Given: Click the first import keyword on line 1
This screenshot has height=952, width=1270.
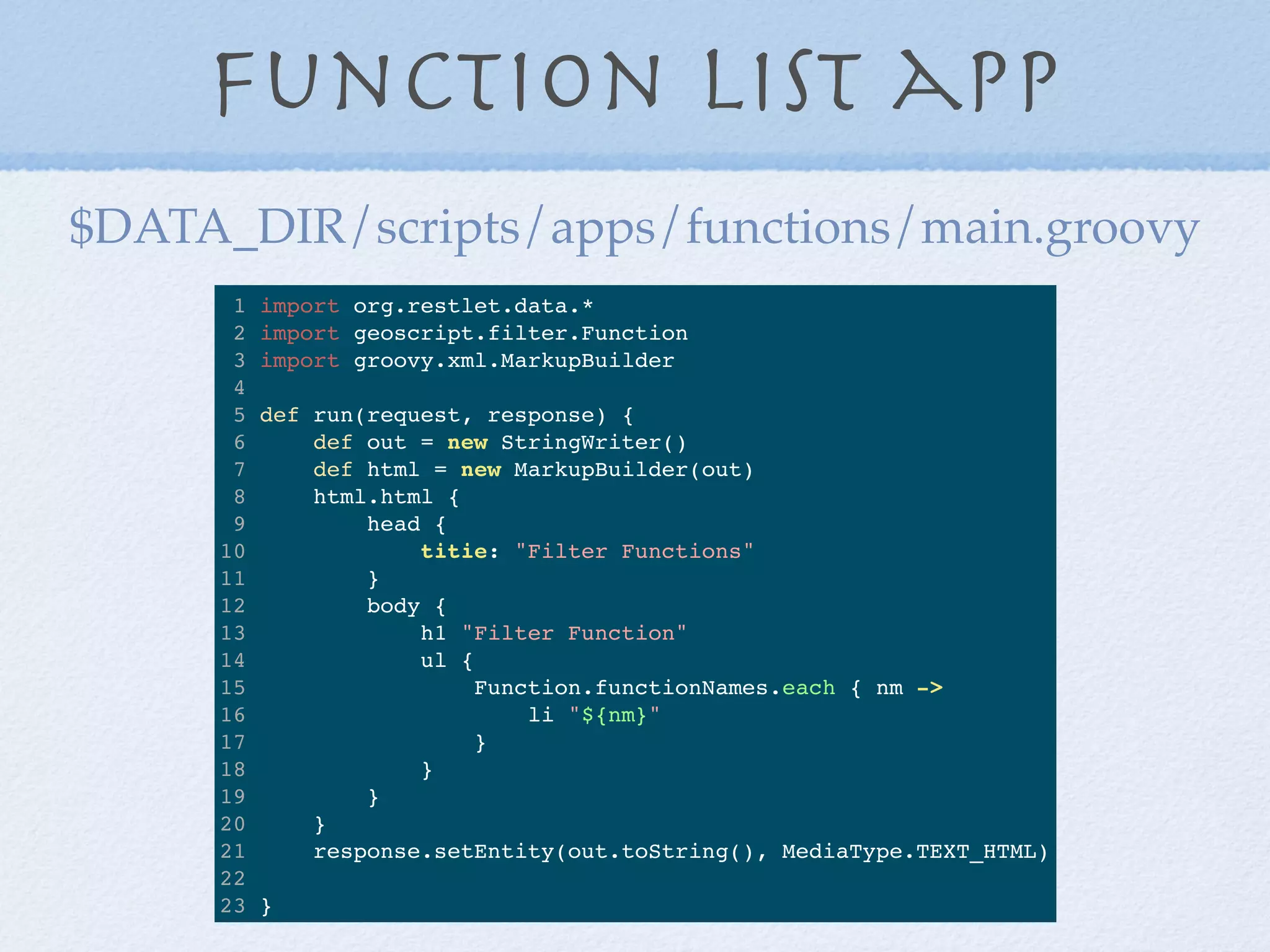Looking at the screenshot, I should [x=300, y=306].
